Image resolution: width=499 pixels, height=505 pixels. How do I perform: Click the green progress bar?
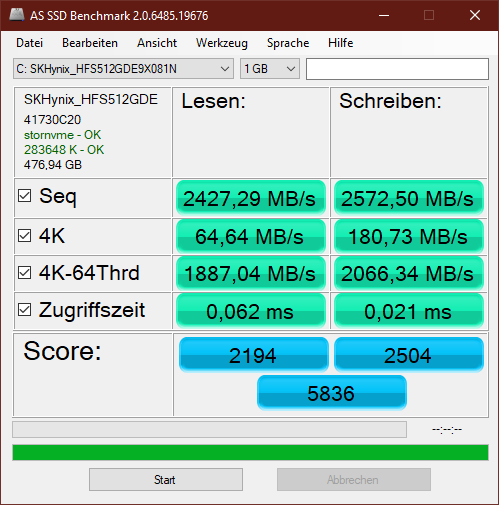click(x=250, y=452)
